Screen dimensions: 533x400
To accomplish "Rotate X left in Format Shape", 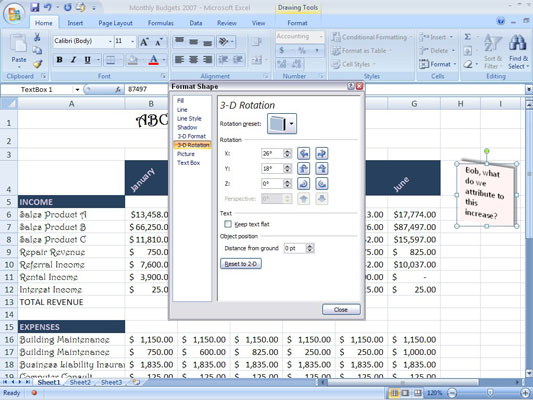I will point(304,153).
